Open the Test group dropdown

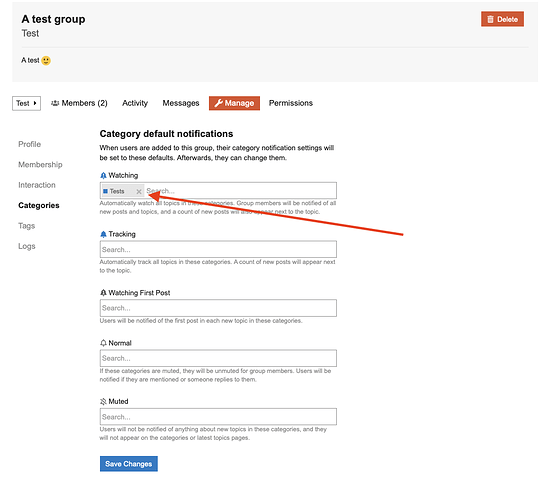(27, 103)
